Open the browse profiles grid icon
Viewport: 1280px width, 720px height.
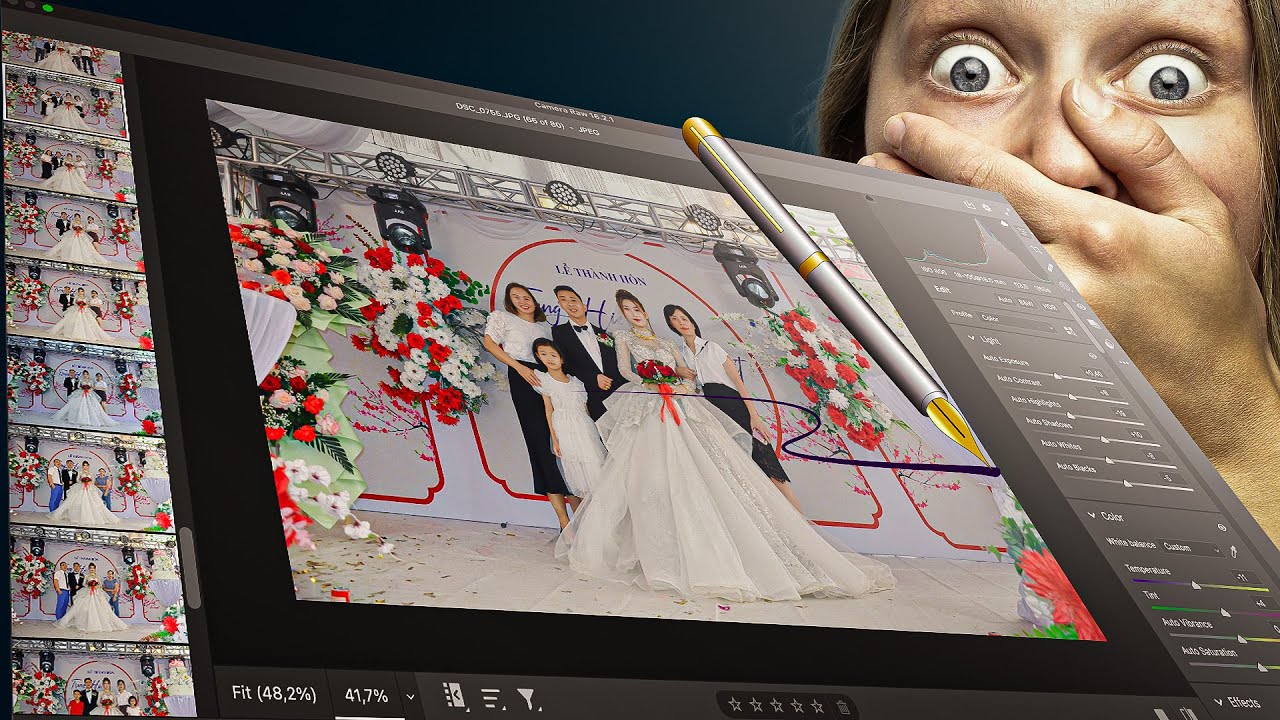[x=1069, y=330]
